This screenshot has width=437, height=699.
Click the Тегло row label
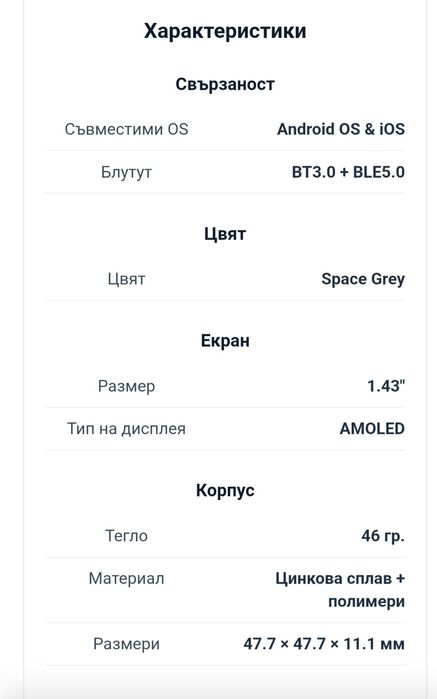click(x=126, y=536)
